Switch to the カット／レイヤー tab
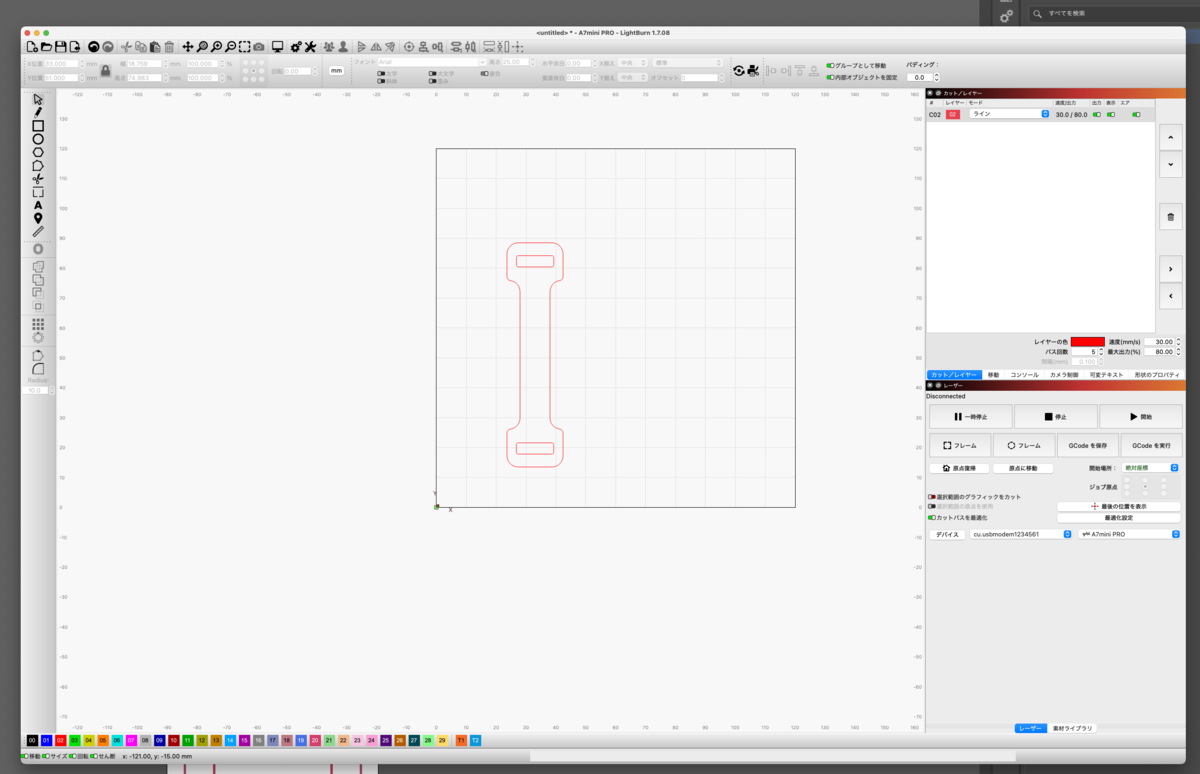Screen dimensions: 1200x774 [x=954, y=374]
